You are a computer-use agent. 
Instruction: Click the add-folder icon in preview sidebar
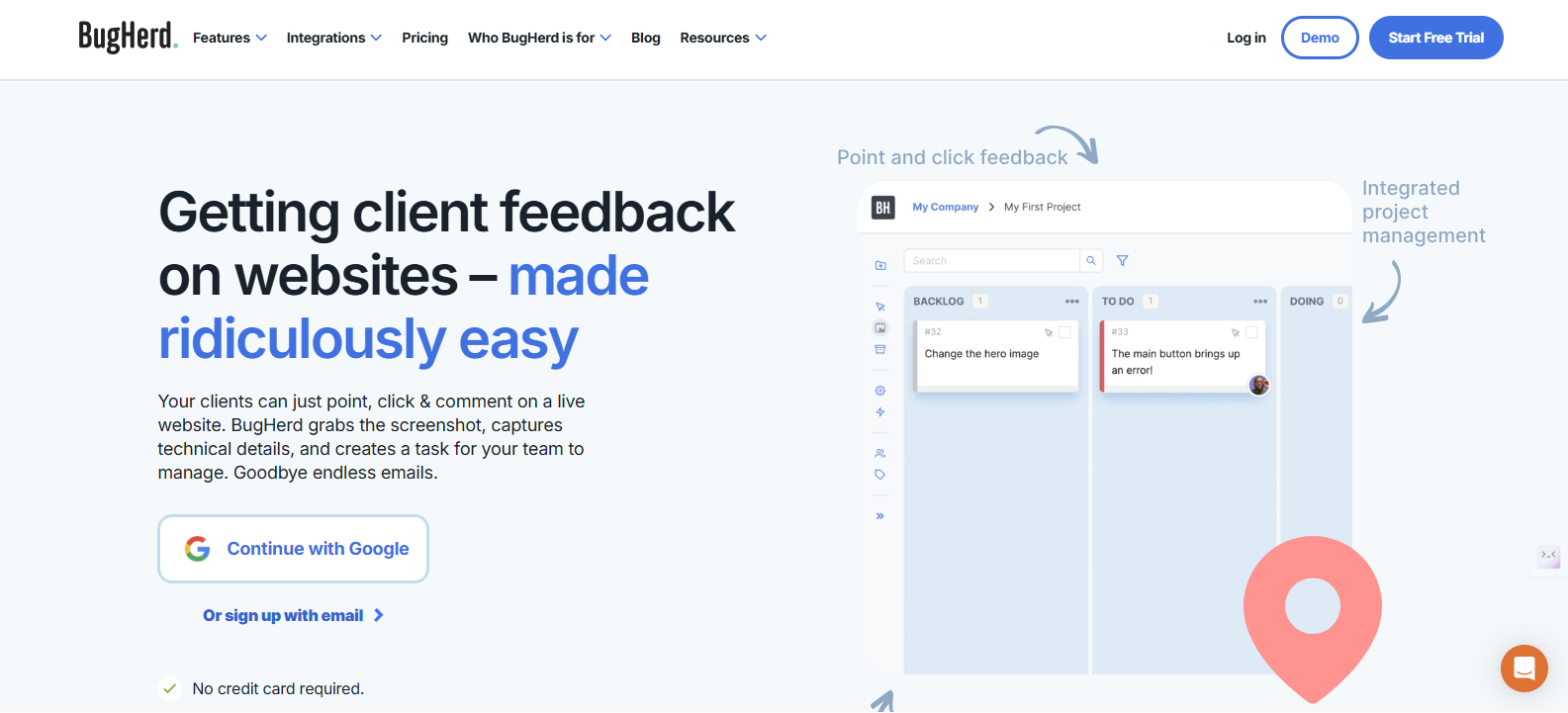tap(880, 265)
